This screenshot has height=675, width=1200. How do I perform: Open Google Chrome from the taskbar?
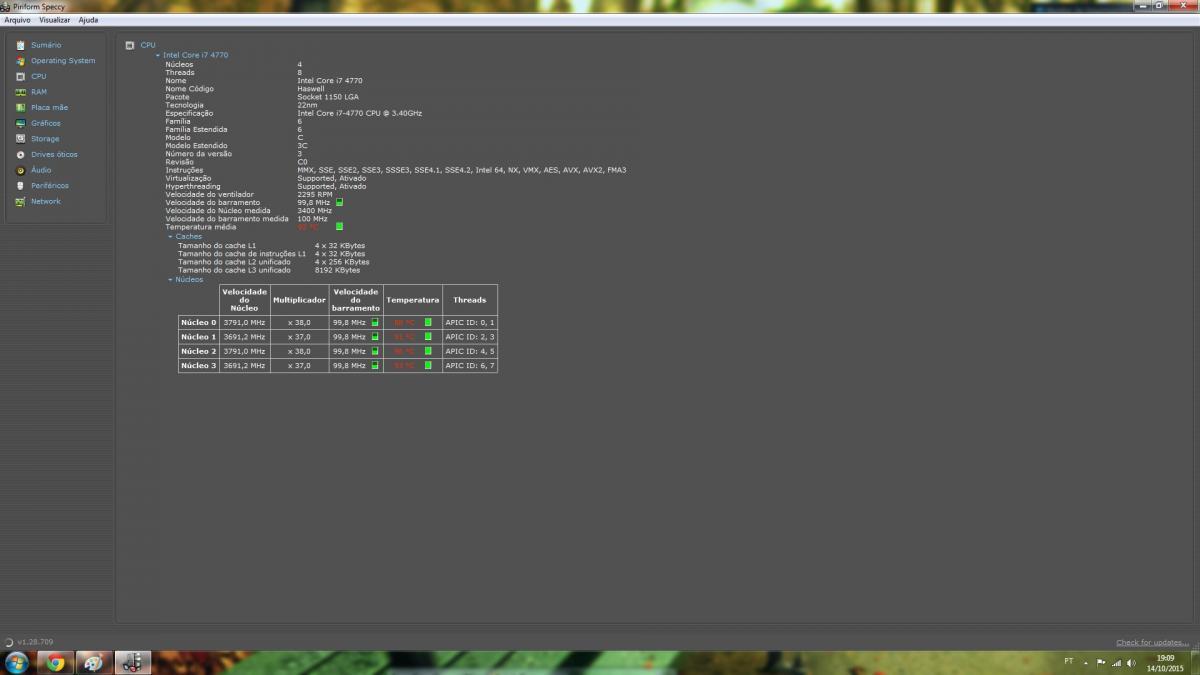[x=55, y=662]
